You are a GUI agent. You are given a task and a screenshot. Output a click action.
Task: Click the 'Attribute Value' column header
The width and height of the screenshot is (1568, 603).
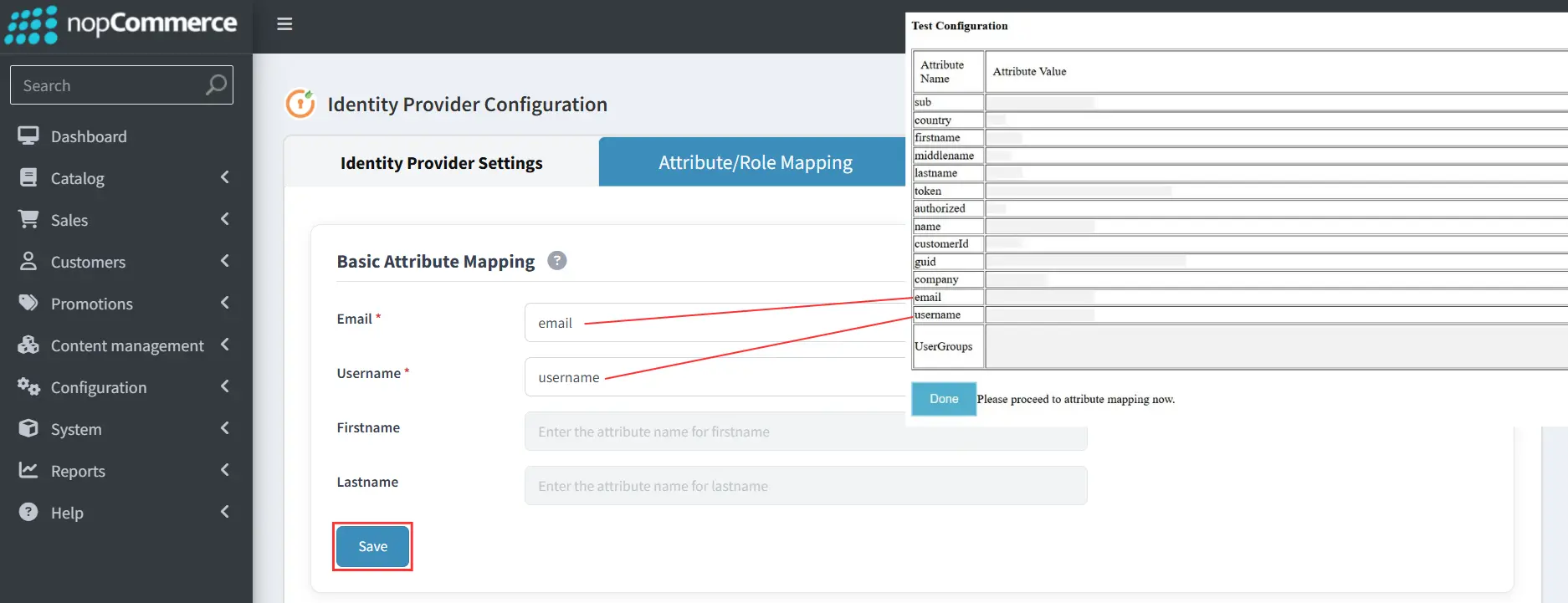[x=1029, y=72]
